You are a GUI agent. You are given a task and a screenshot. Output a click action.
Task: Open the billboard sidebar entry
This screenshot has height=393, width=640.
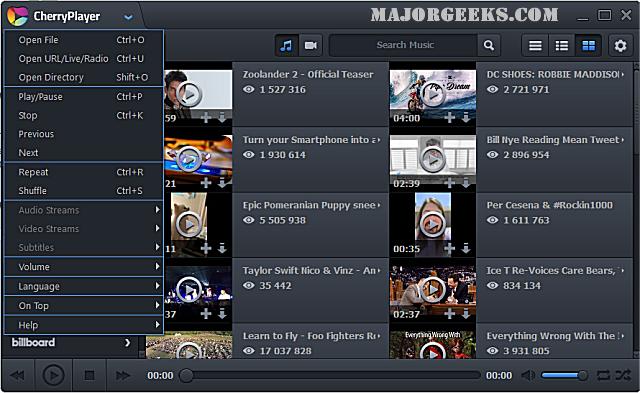[x=70, y=342]
